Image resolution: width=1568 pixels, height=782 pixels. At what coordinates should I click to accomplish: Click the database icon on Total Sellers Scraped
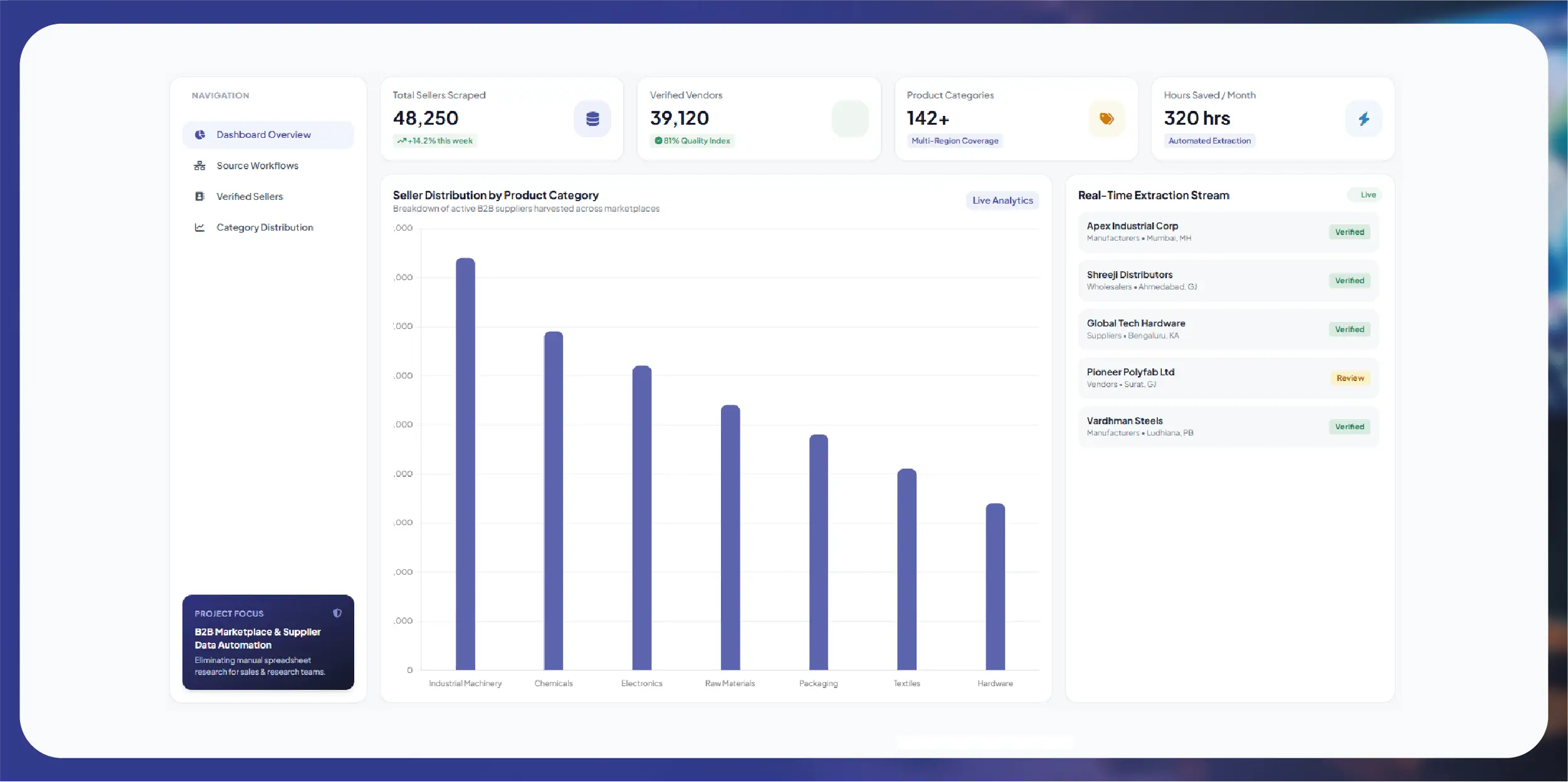[x=592, y=118]
